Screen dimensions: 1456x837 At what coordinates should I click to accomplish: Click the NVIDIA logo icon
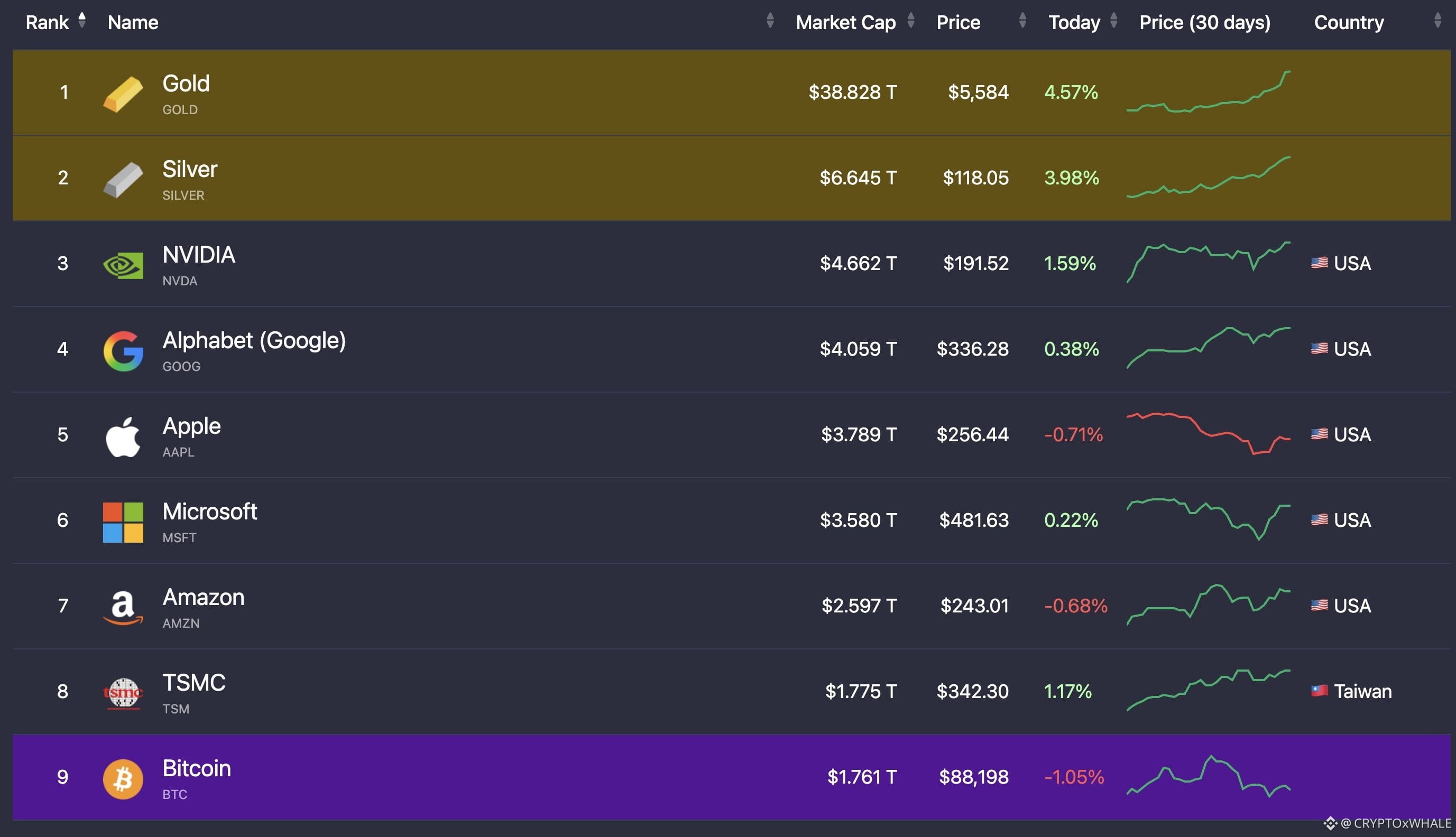123,265
